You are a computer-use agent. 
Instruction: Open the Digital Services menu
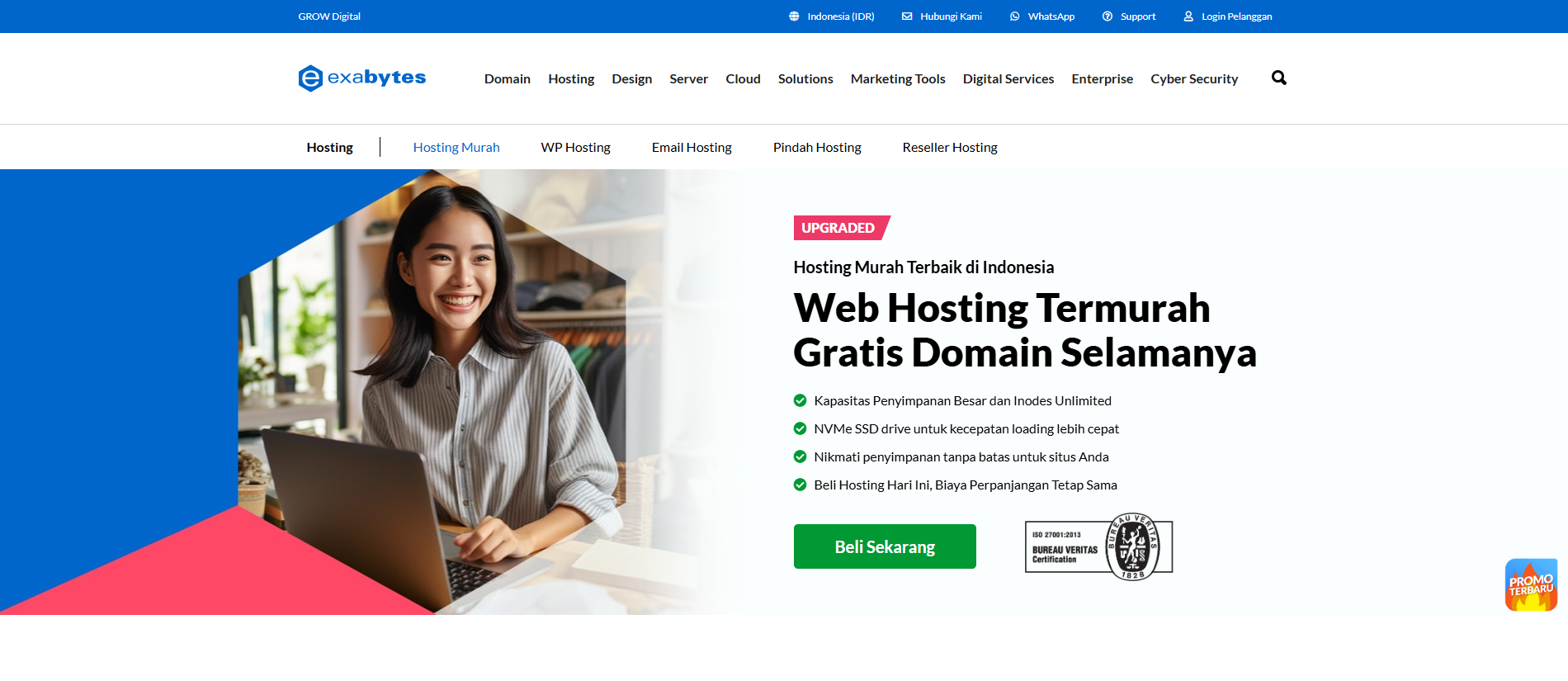coord(1008,78)
